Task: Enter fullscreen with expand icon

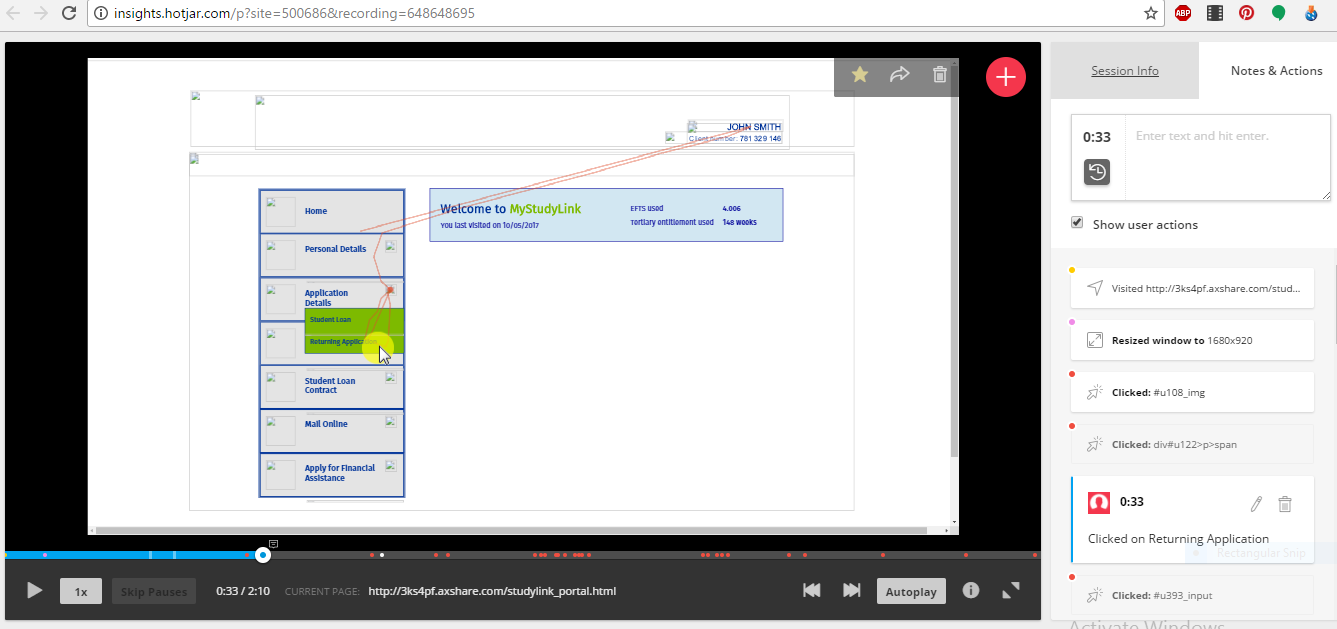Action: pyautogui.click(x=1011, y=590)
